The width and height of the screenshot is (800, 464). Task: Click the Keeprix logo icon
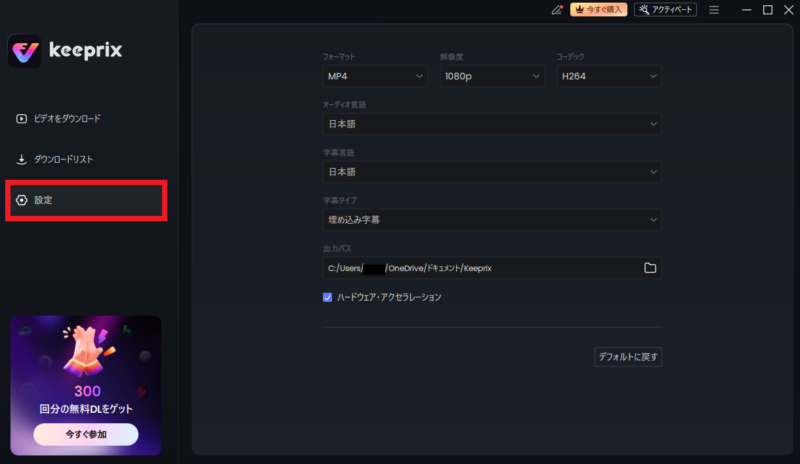pos(25,50)
